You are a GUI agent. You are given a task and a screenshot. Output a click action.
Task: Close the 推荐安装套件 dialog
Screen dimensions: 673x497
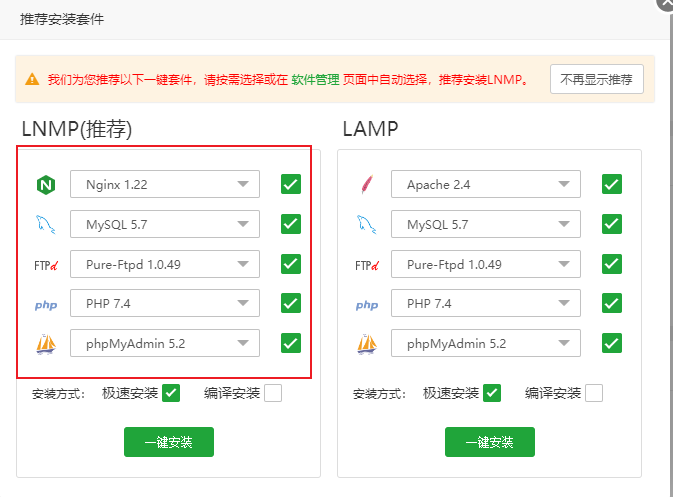tap(666, 3)
